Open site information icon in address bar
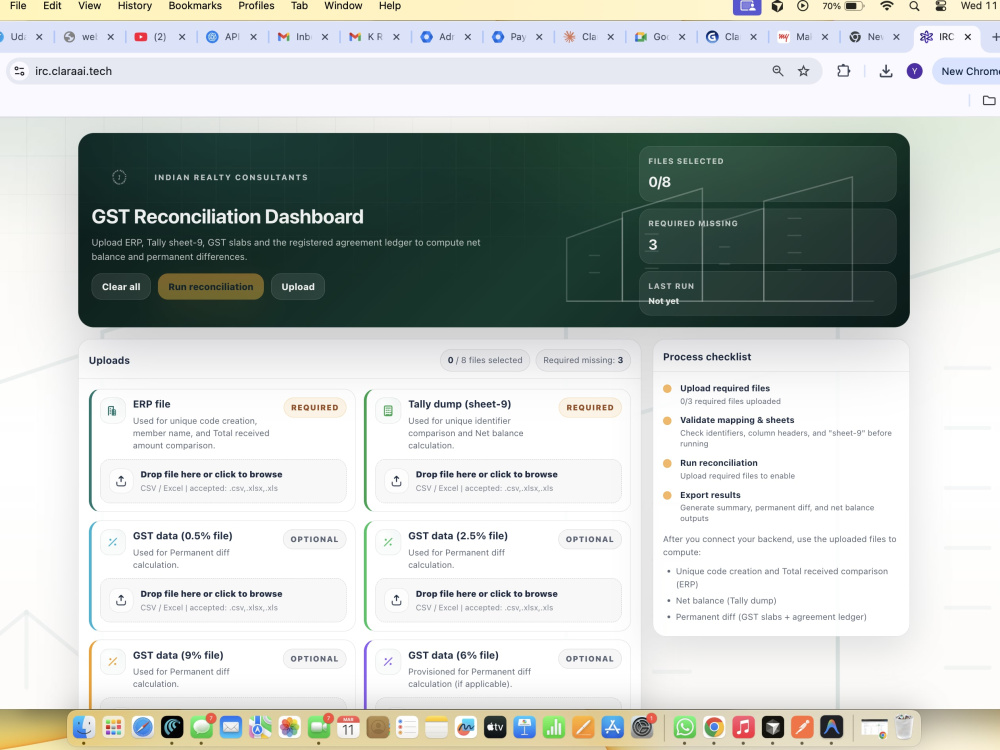 pos(20,71)
